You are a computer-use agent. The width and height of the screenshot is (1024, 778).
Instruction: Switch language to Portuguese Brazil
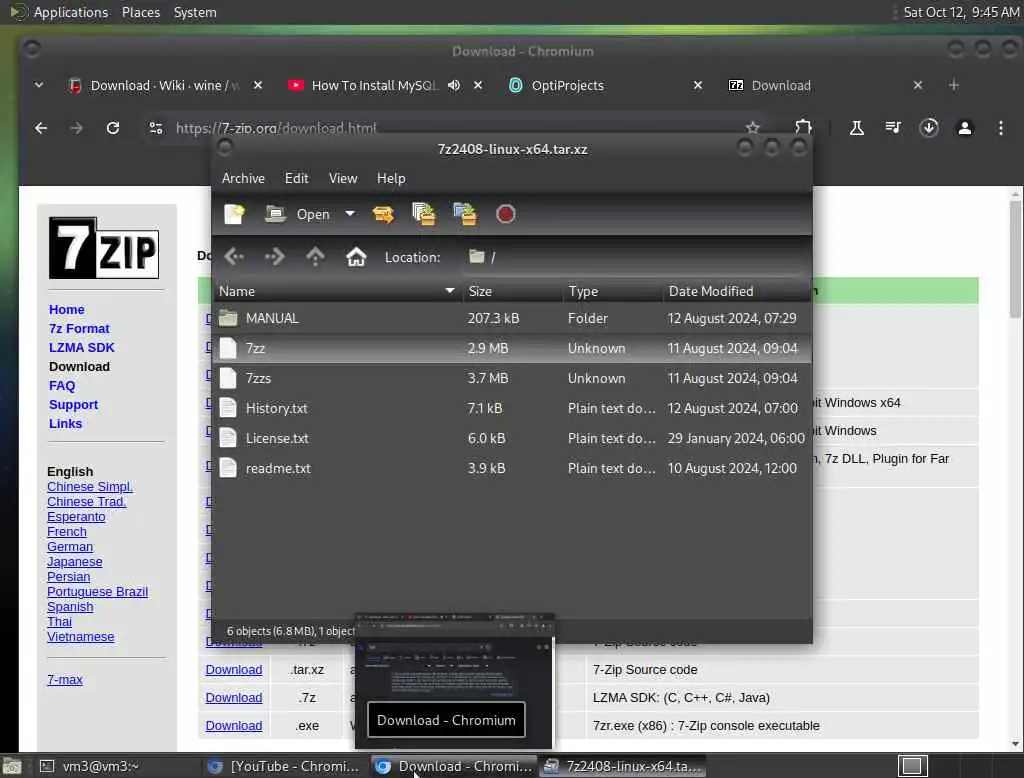pos(97,592)
